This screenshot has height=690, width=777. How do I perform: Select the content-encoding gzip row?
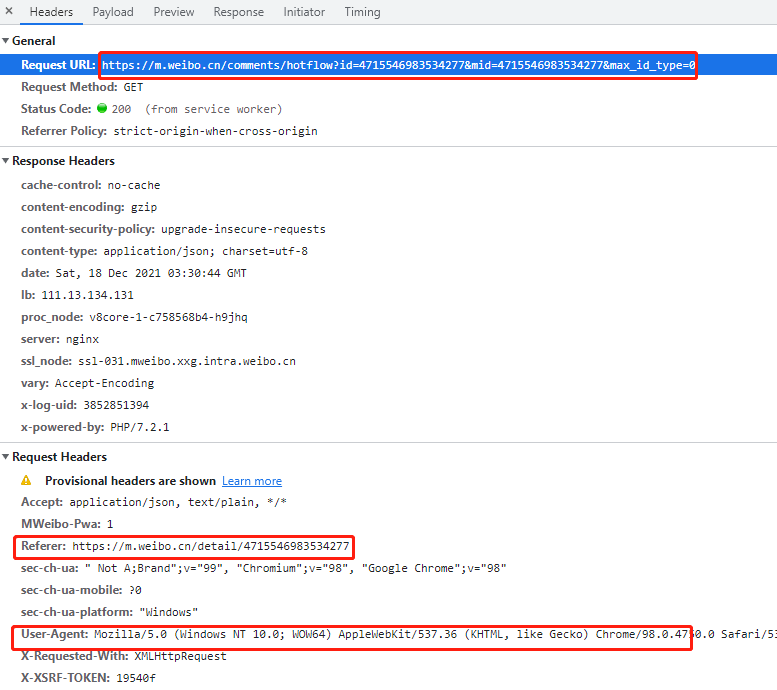89,207
